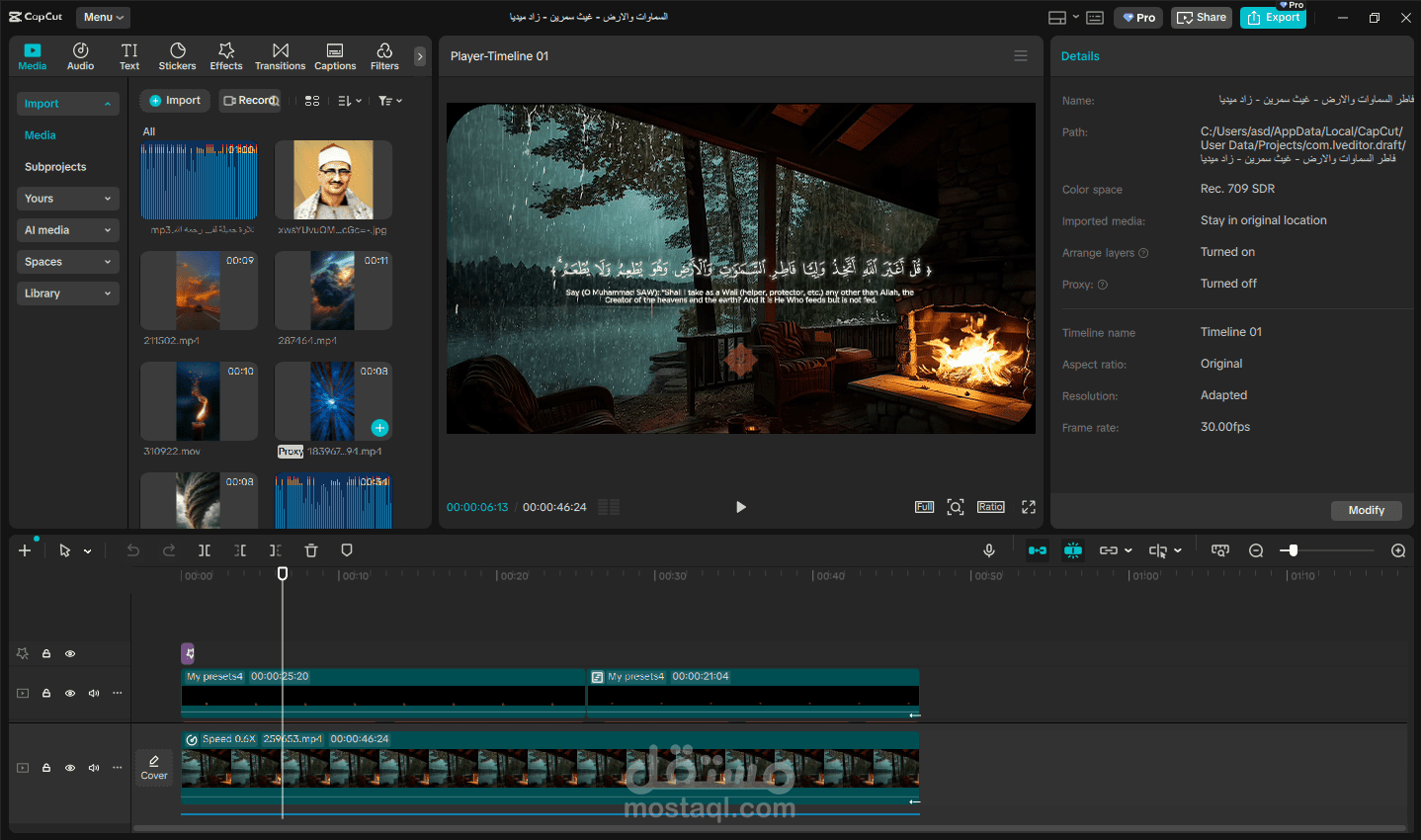Open the Menu dropdown
1421x840 pixels.
pos(103,17)
